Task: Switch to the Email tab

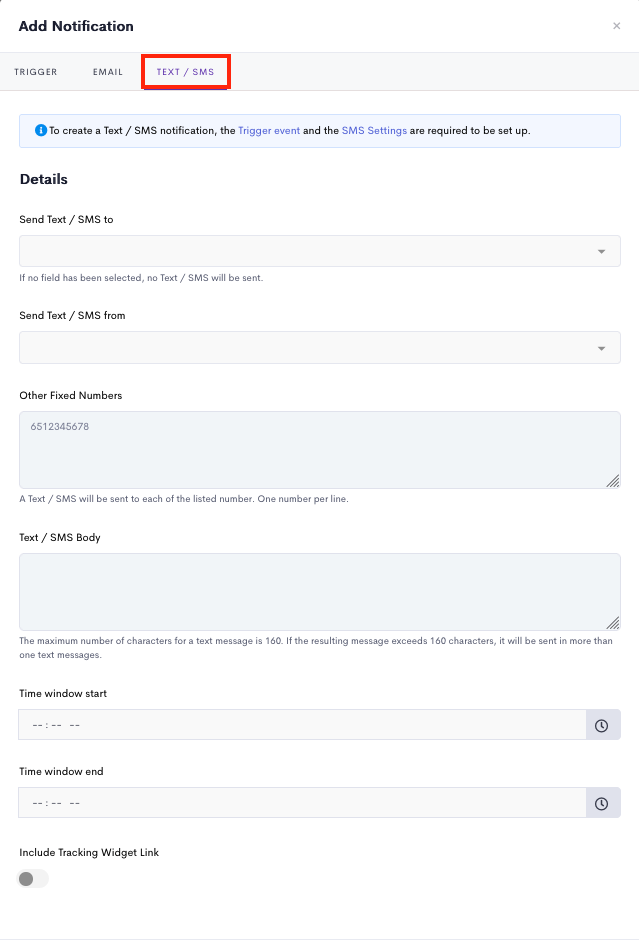Action: 108,72
